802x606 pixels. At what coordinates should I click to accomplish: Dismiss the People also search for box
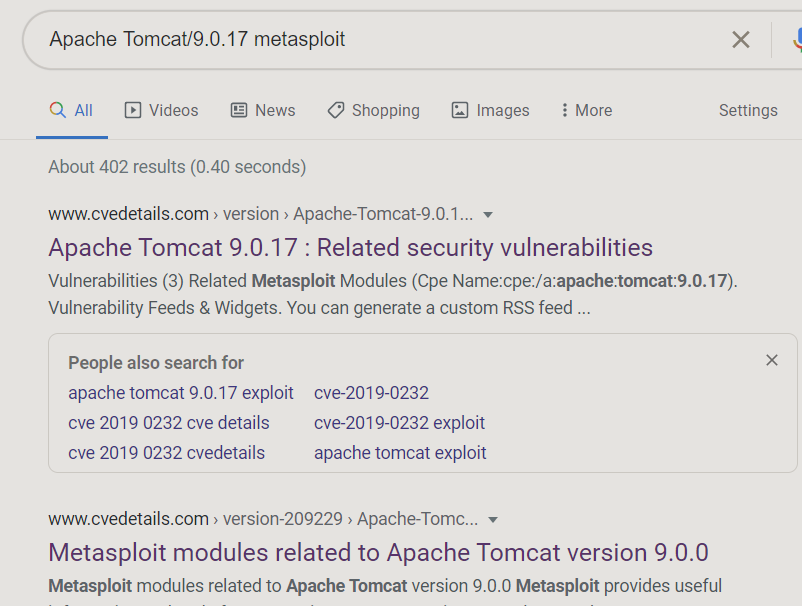tap(771, 360)
